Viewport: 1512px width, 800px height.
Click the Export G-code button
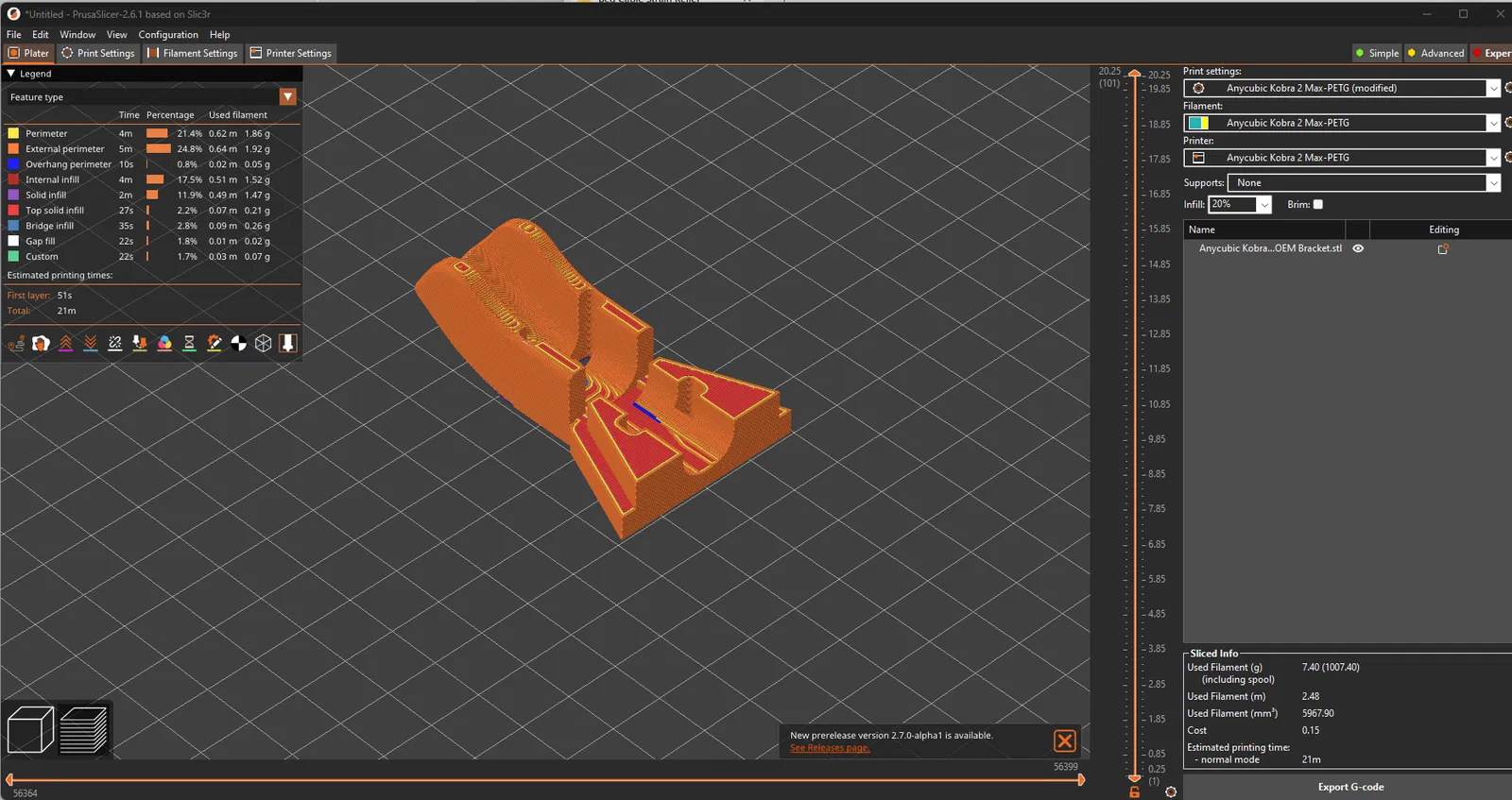click(1350, 788)
